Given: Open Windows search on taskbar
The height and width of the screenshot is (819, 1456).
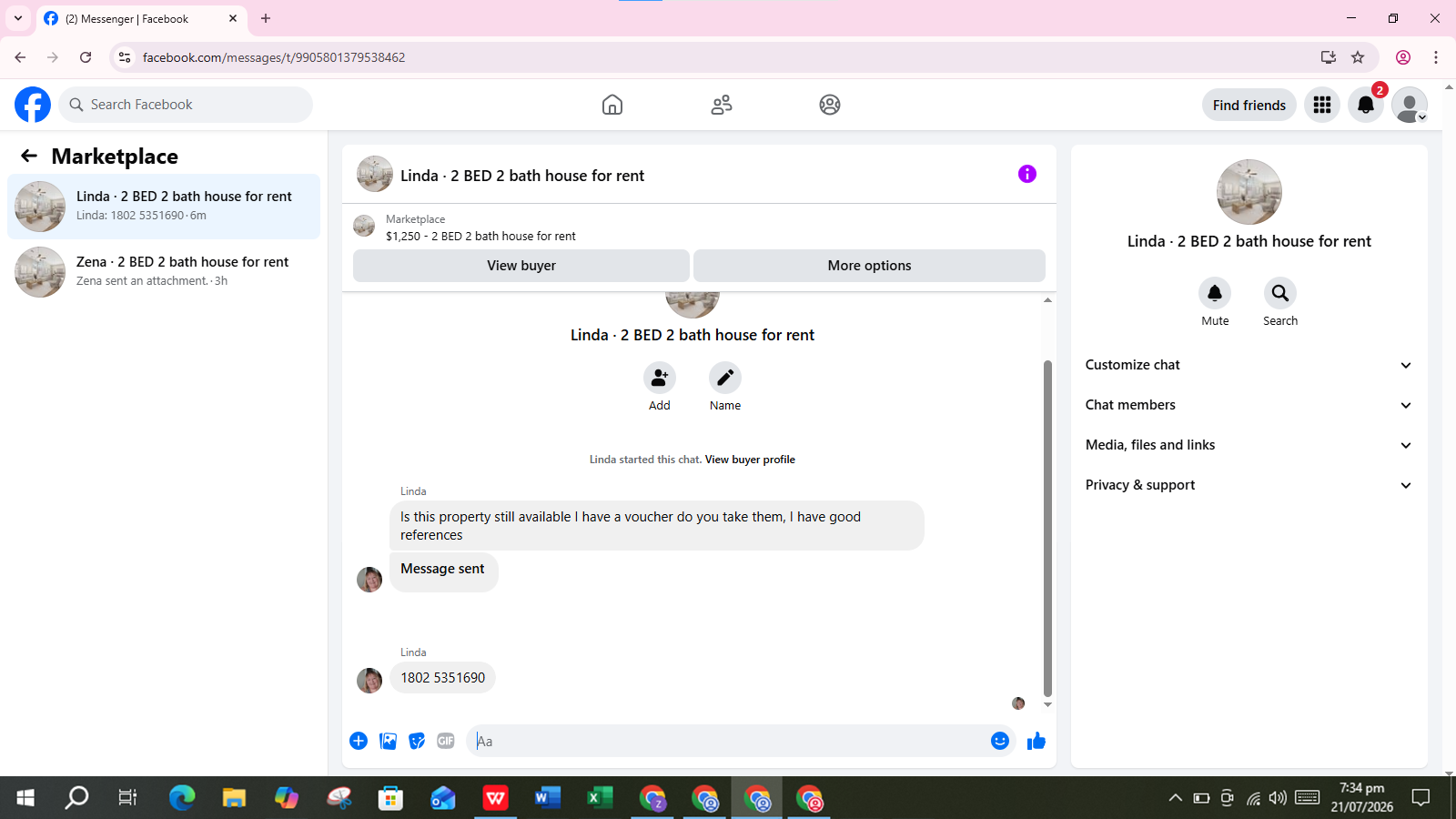Looking at the screenshot, I should 77,798.
